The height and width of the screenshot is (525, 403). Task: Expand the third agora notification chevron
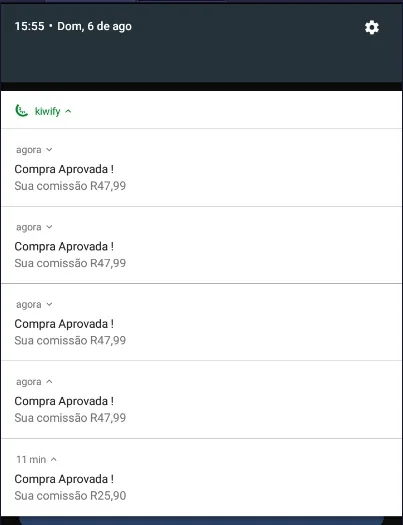coord(49,304)
